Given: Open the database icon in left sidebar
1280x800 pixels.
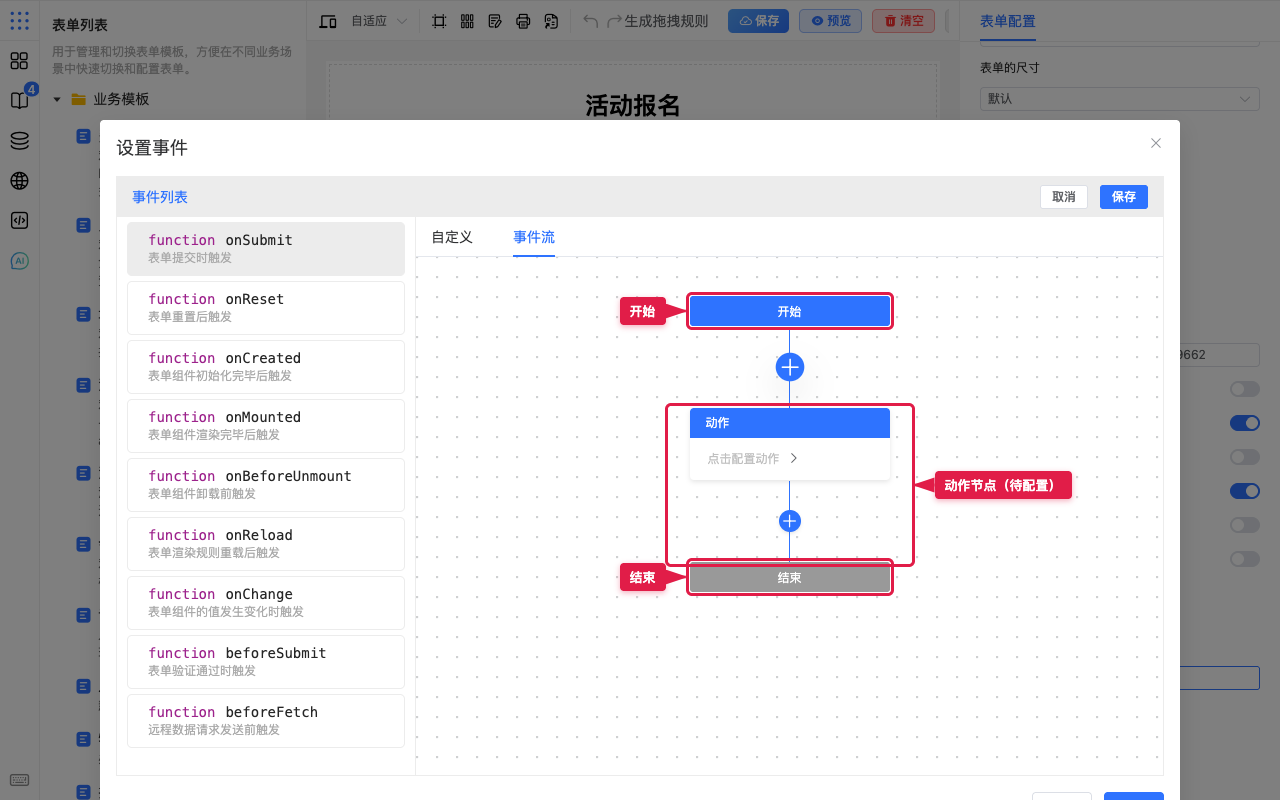Looking at the screenshot, I should [x=19, y=141].
